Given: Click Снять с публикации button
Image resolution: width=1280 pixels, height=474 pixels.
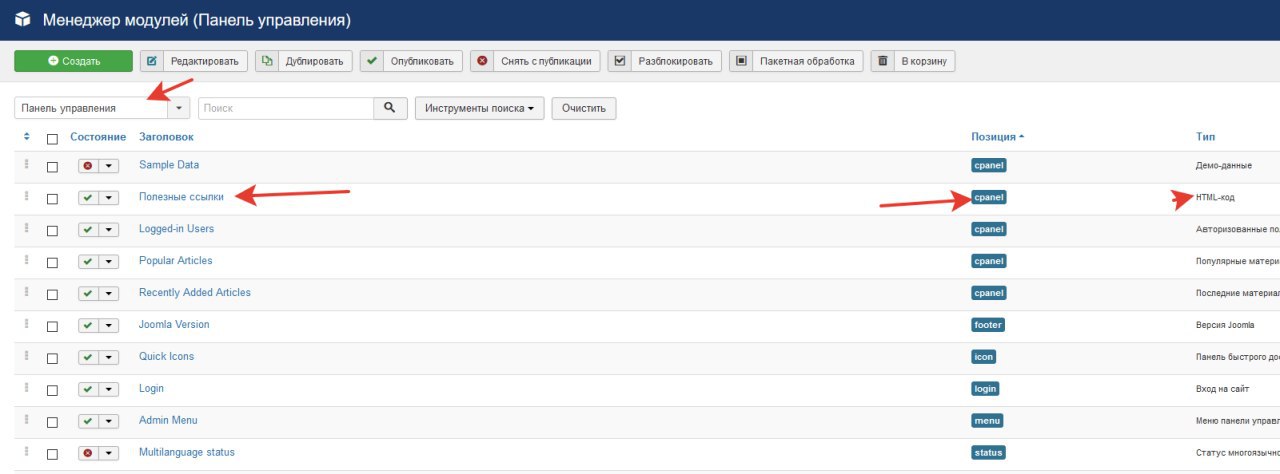Looking at the screenshot, I should click(535, 61).
